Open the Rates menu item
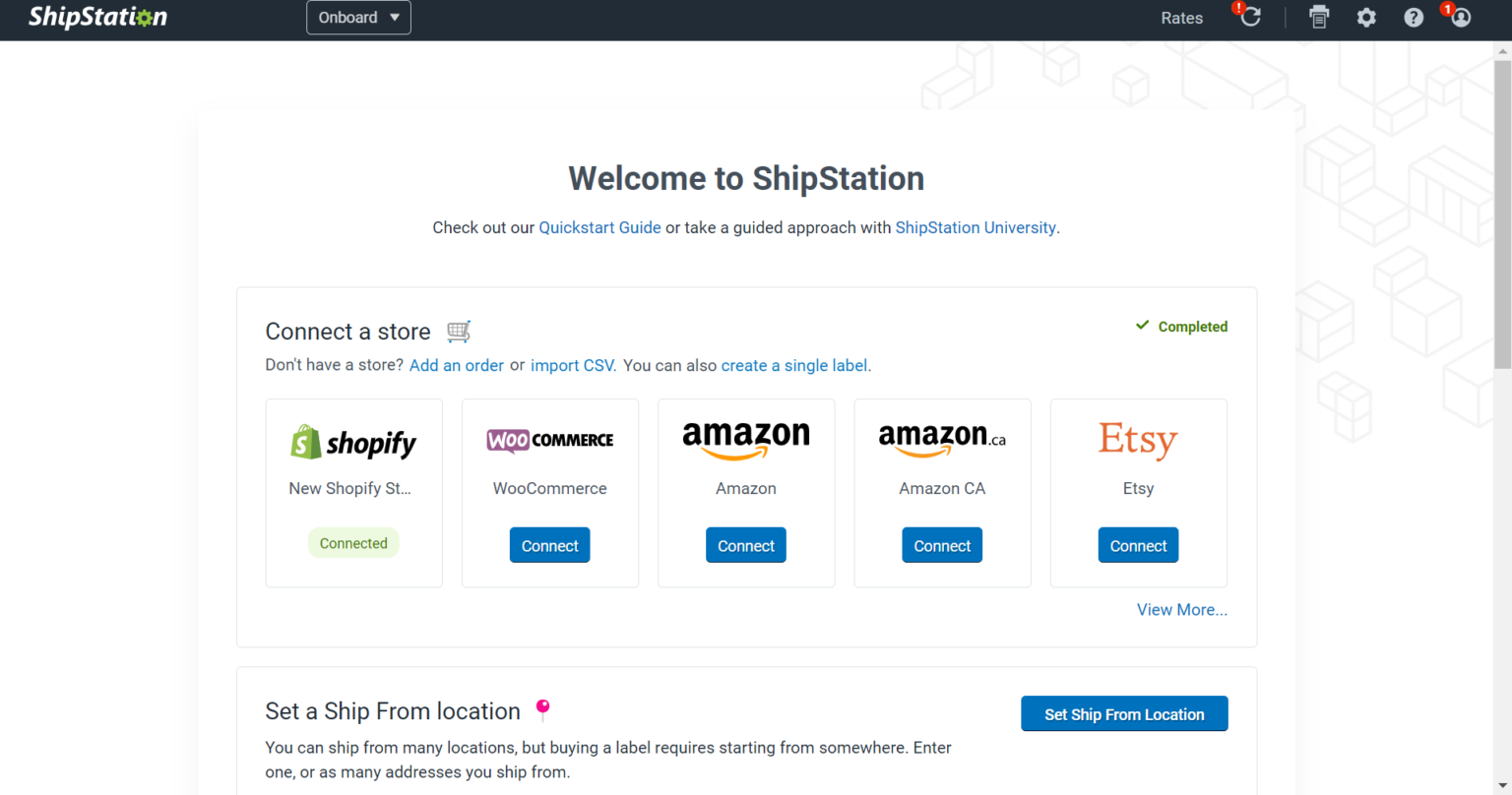Viewport: 1512px width, 795px height. pyautogui.click(x=1181, y=18)
